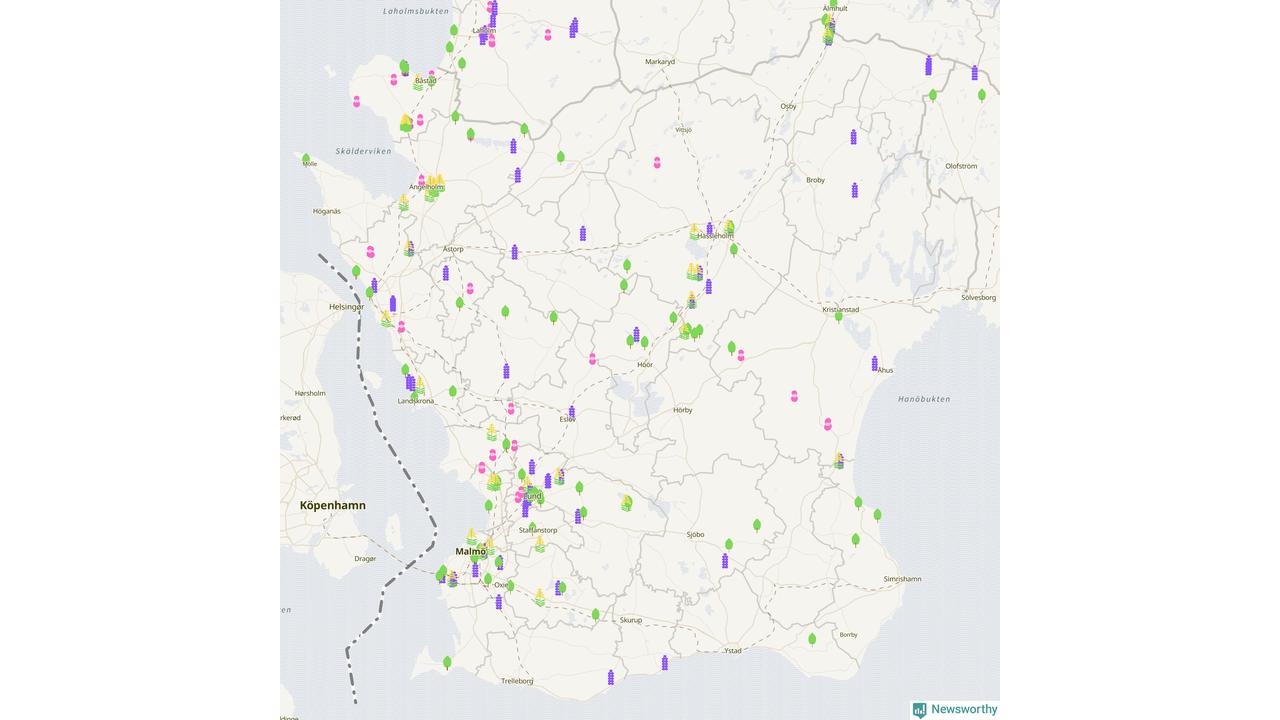Click the pink marker south of Vittsjö

[x=657, y=162]
